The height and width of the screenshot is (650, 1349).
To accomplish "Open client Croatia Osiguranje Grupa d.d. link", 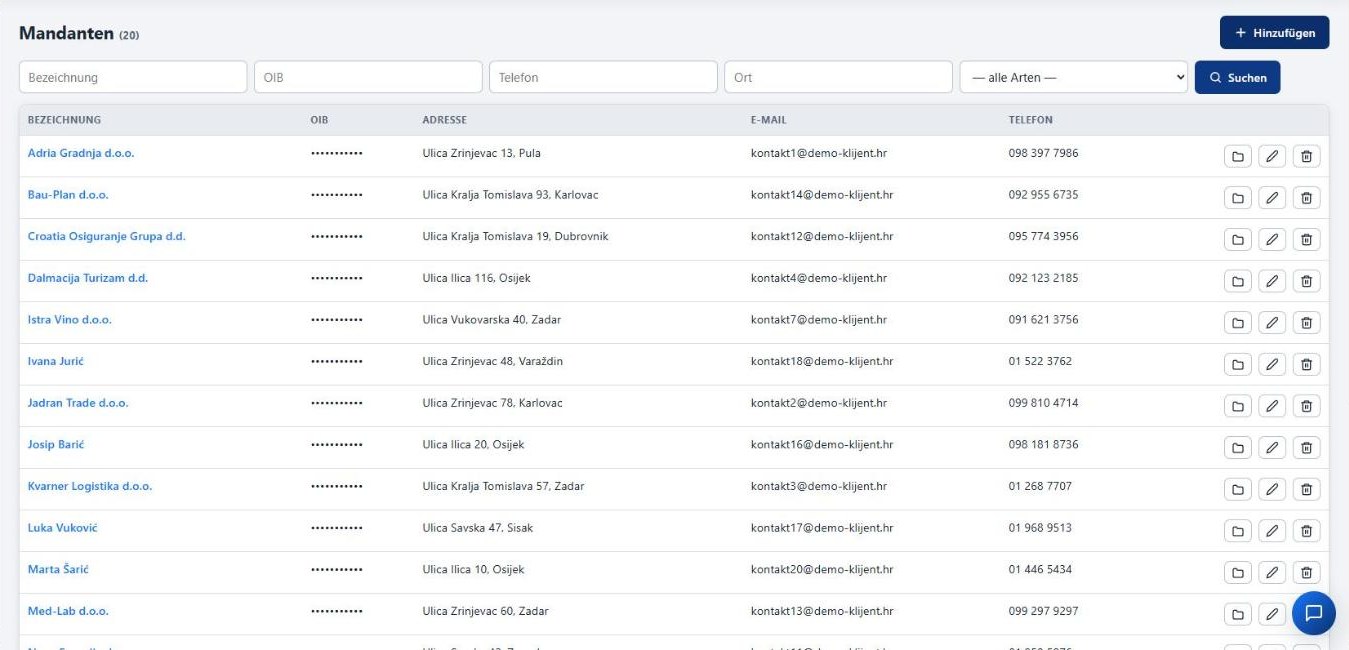I will (x=107, y=237).
